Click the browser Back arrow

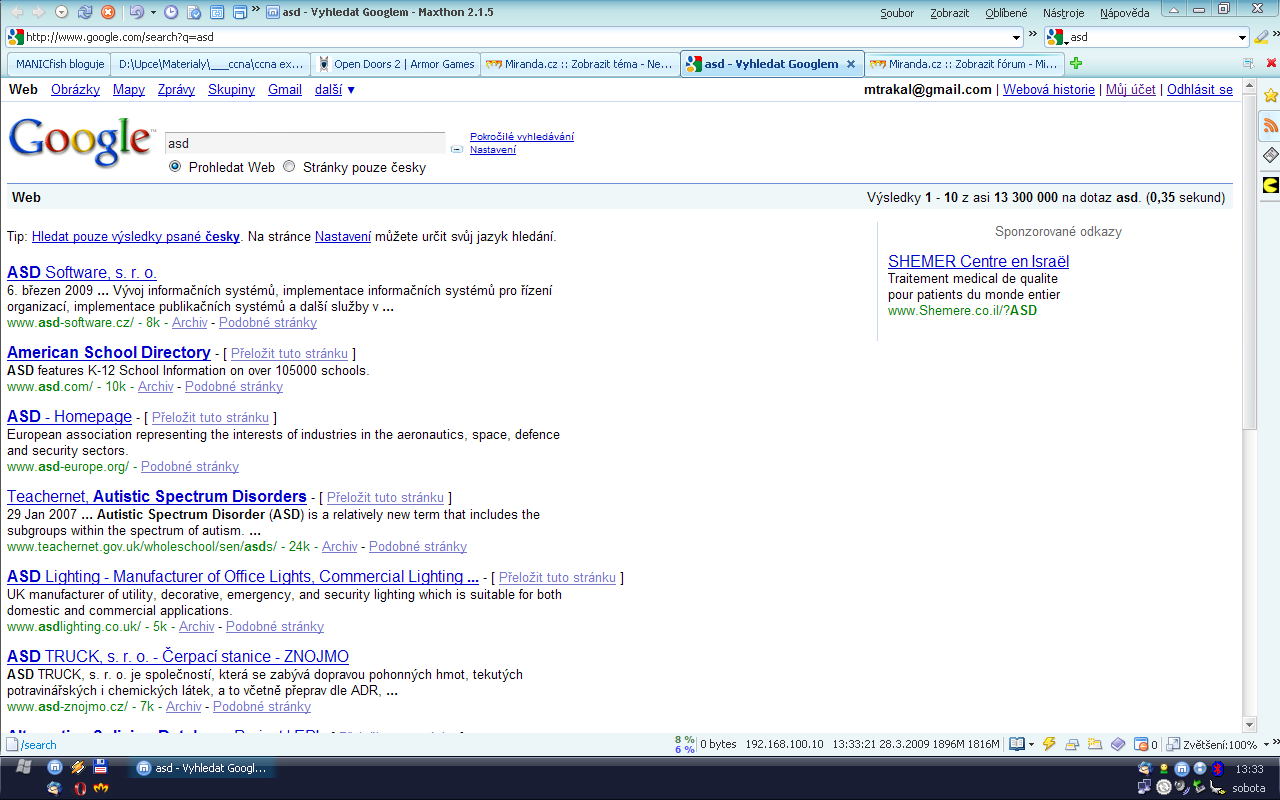click(15, 12)
